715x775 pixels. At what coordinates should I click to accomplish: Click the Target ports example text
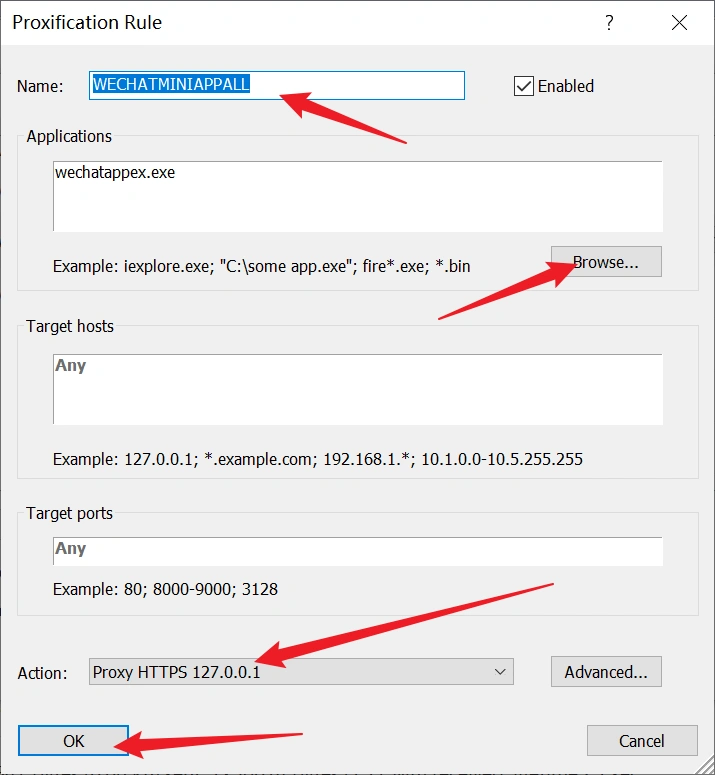pos(165,589)
